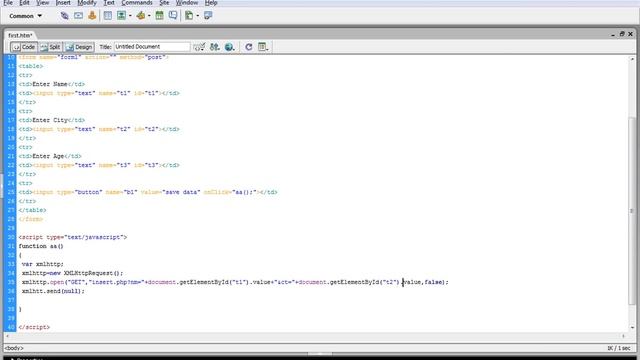This screenshot has height=360, width=640.
Task: Insert the date icon
Action: [x=160, y=16]
